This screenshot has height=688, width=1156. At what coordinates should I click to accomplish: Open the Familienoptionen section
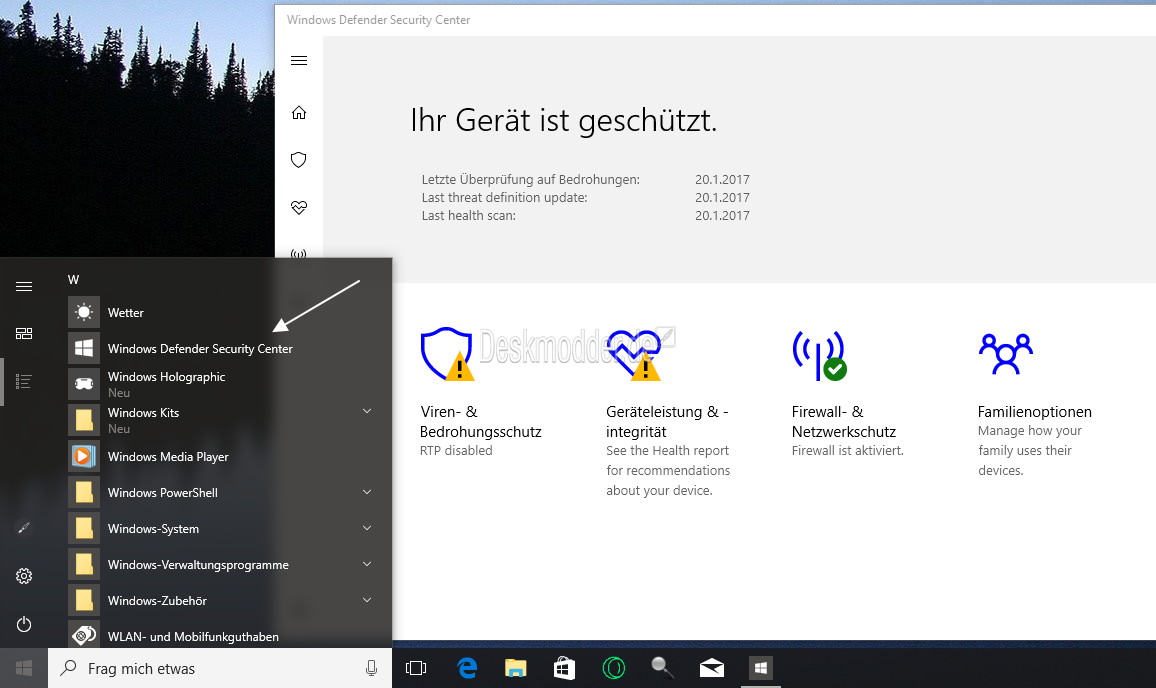click(1034, 411)
